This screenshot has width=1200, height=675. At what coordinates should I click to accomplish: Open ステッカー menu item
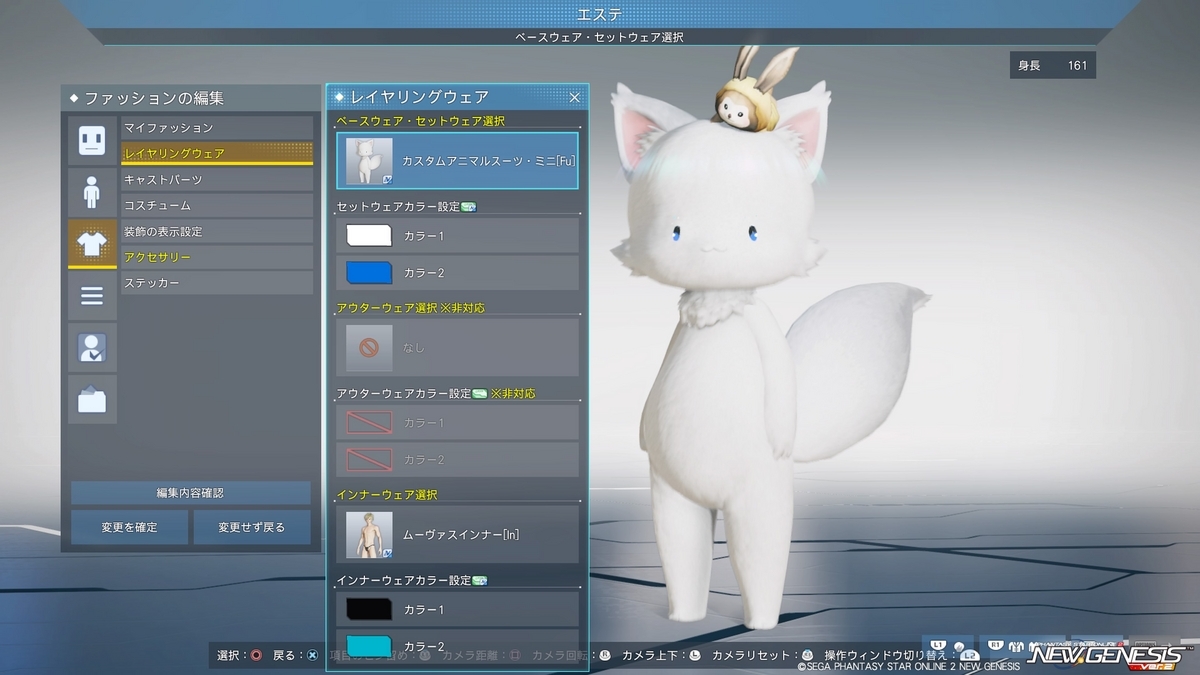217,283
